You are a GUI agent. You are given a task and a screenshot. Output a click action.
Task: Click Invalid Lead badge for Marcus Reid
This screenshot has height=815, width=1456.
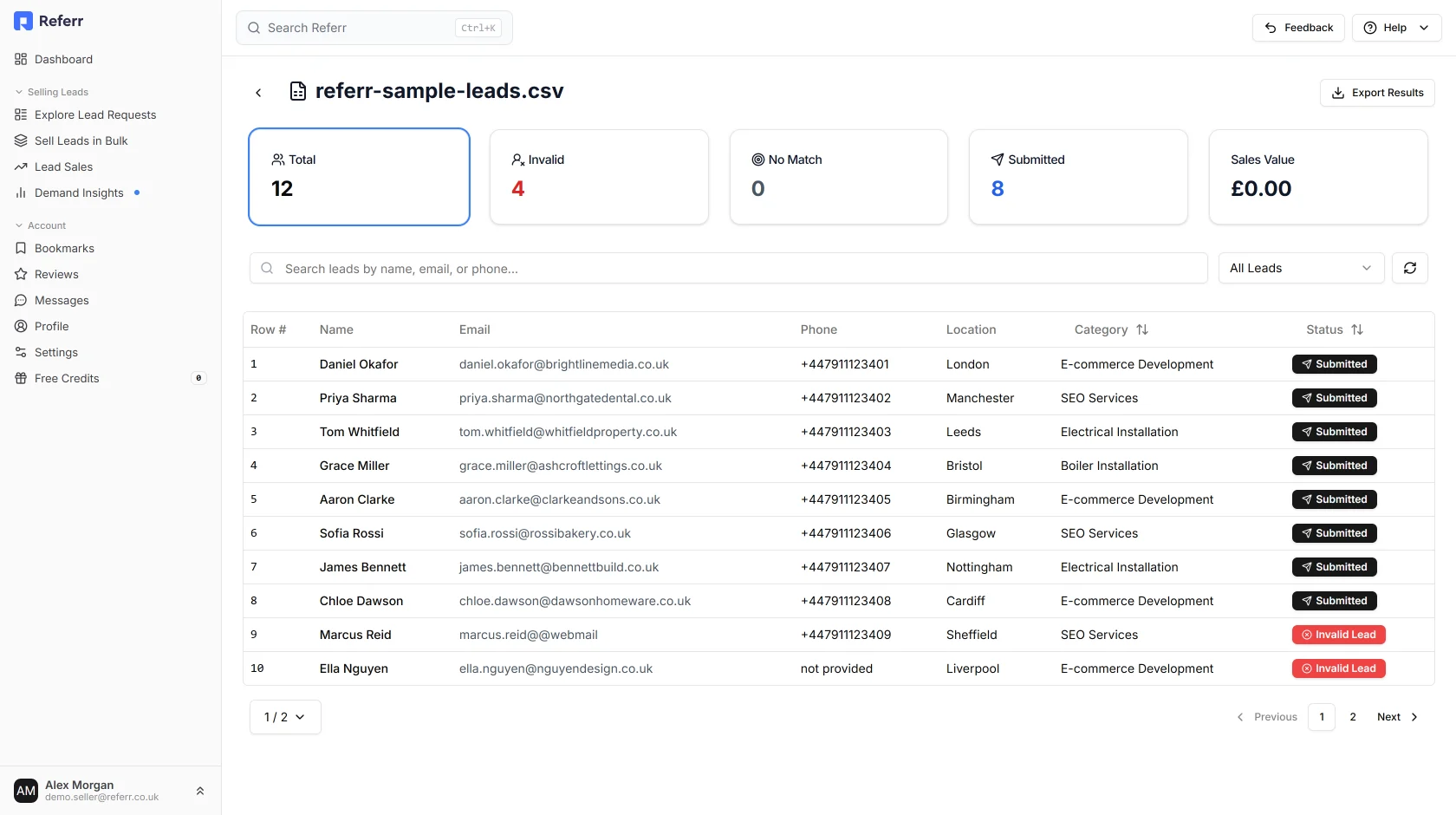[1339, 635]
